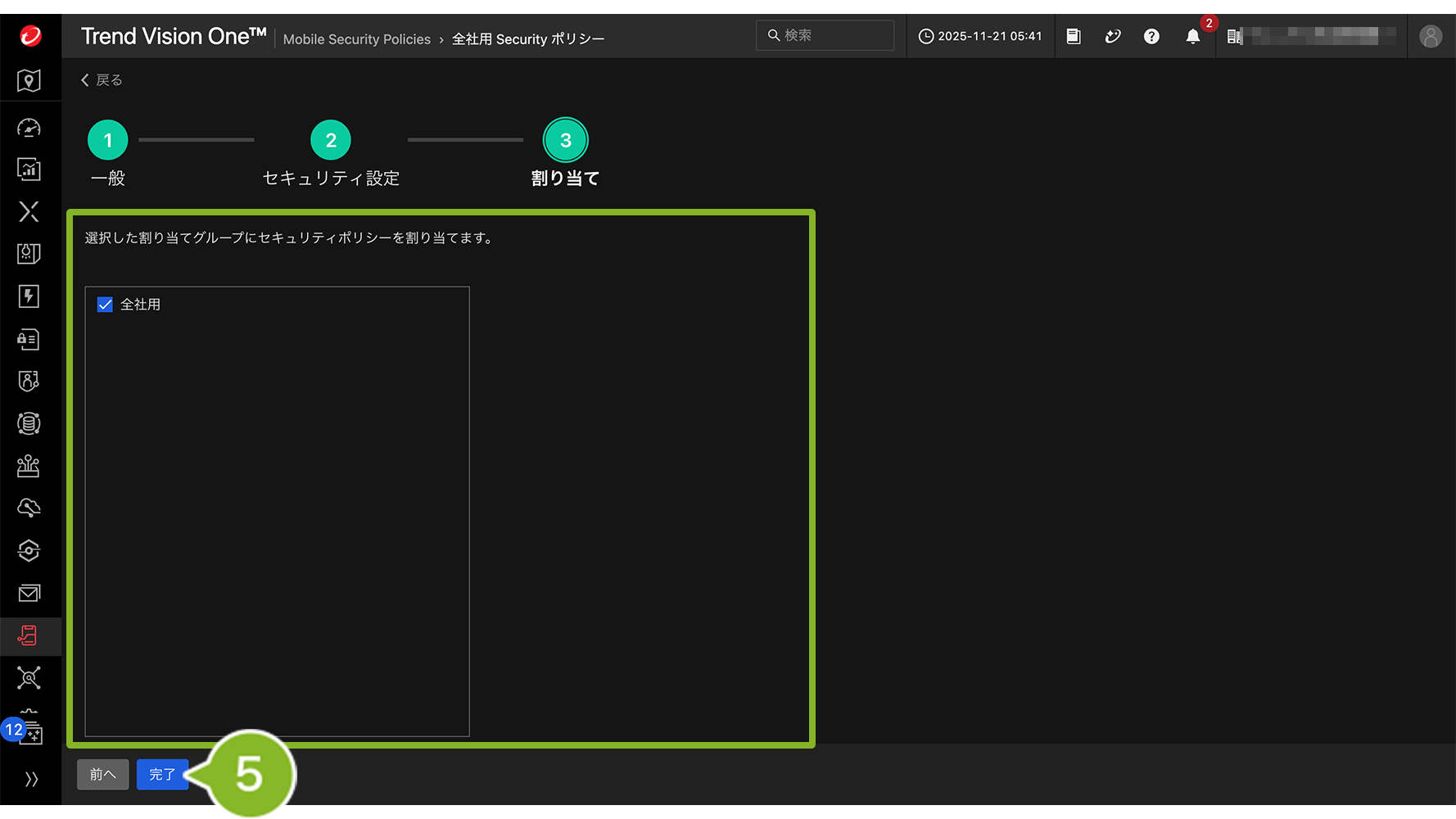Click the 完了 button to finish
This screenshot has width=1456, height=819.
tap(162, 775)
